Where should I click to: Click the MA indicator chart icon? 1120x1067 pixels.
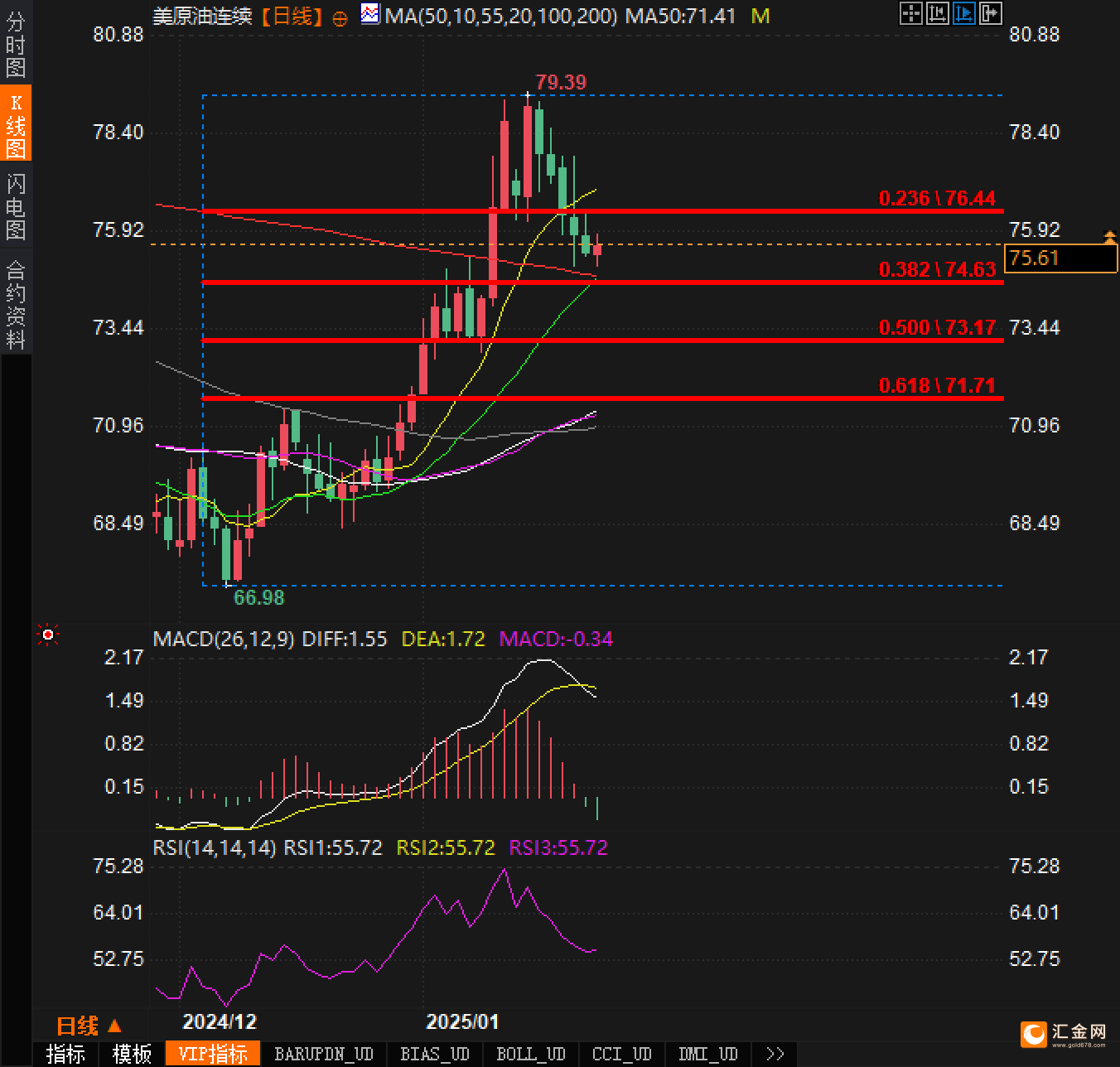pyautogui.click(x=369, y=15)
